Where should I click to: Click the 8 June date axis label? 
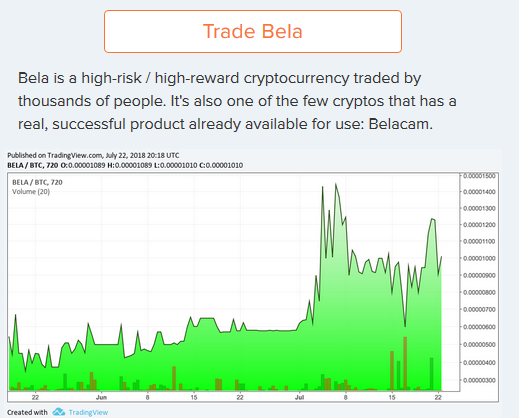[147, 397]
